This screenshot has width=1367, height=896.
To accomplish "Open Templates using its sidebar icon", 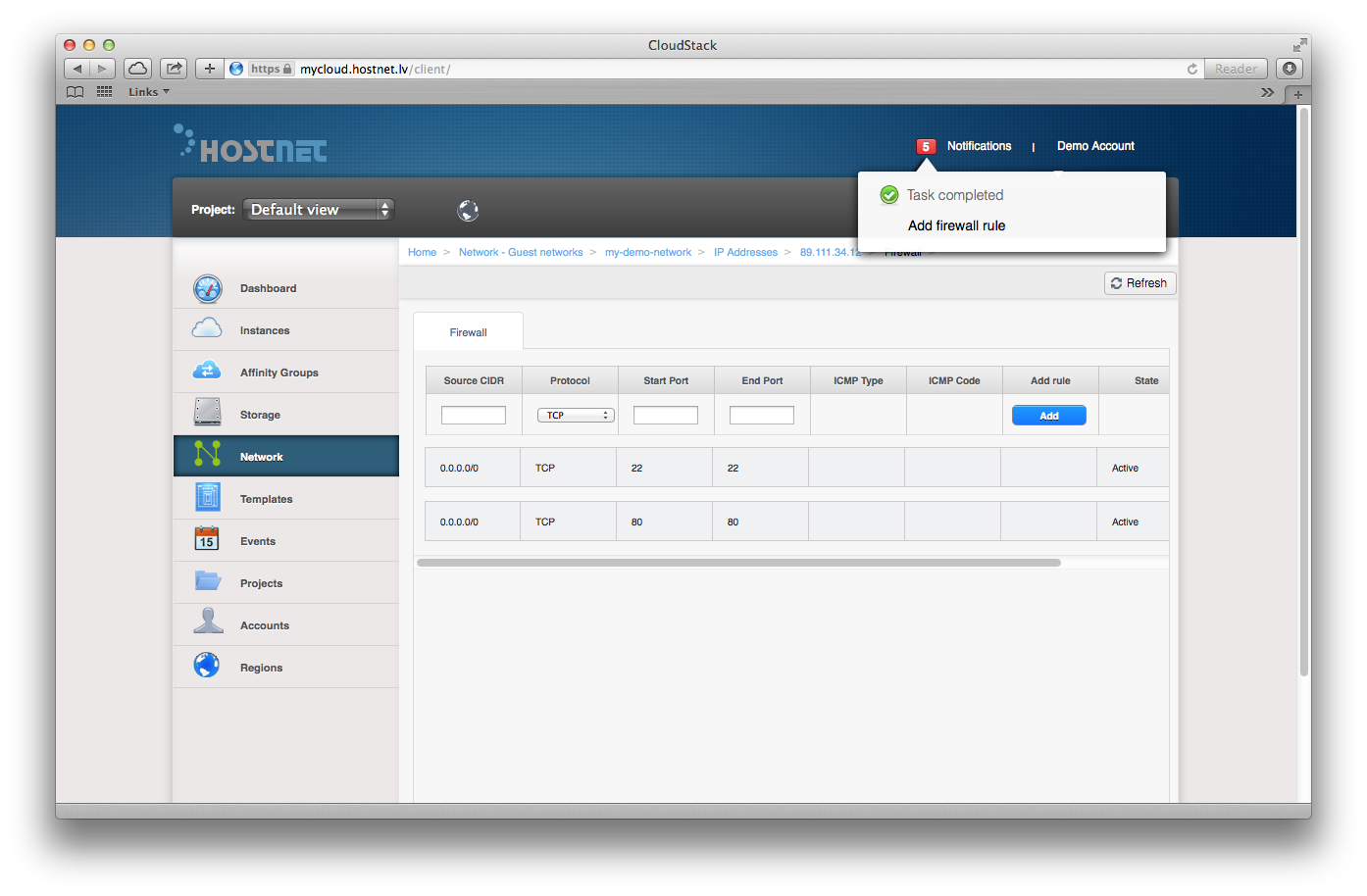I will [x=207, y=498].
